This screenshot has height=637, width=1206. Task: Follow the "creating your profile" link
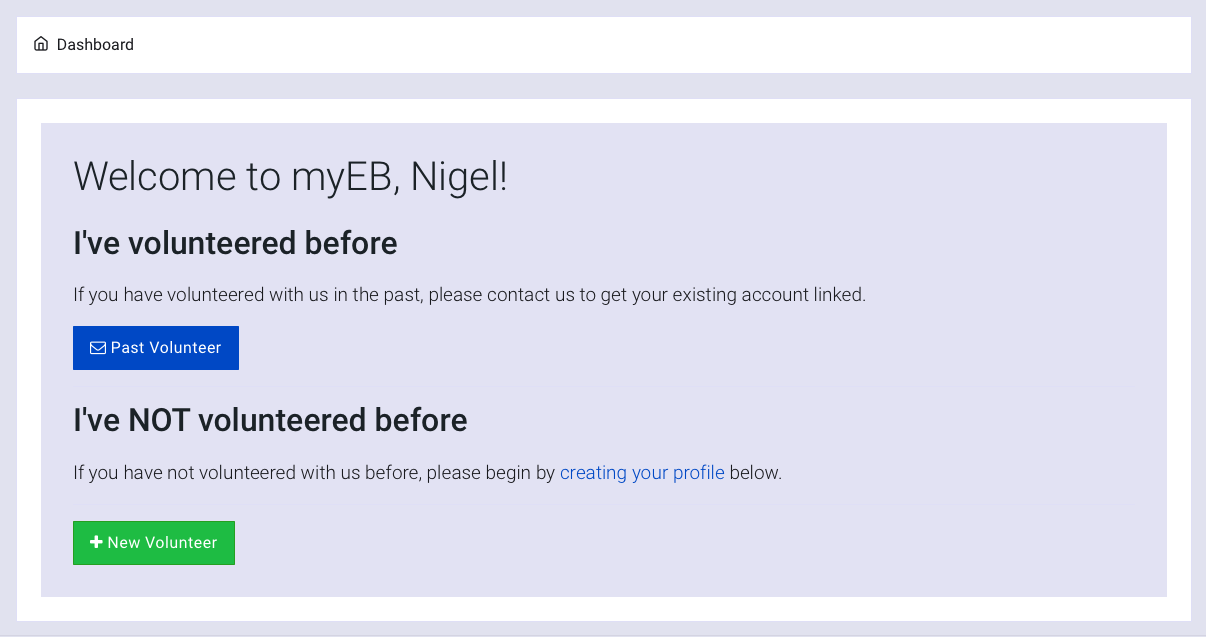coord(642,473)
